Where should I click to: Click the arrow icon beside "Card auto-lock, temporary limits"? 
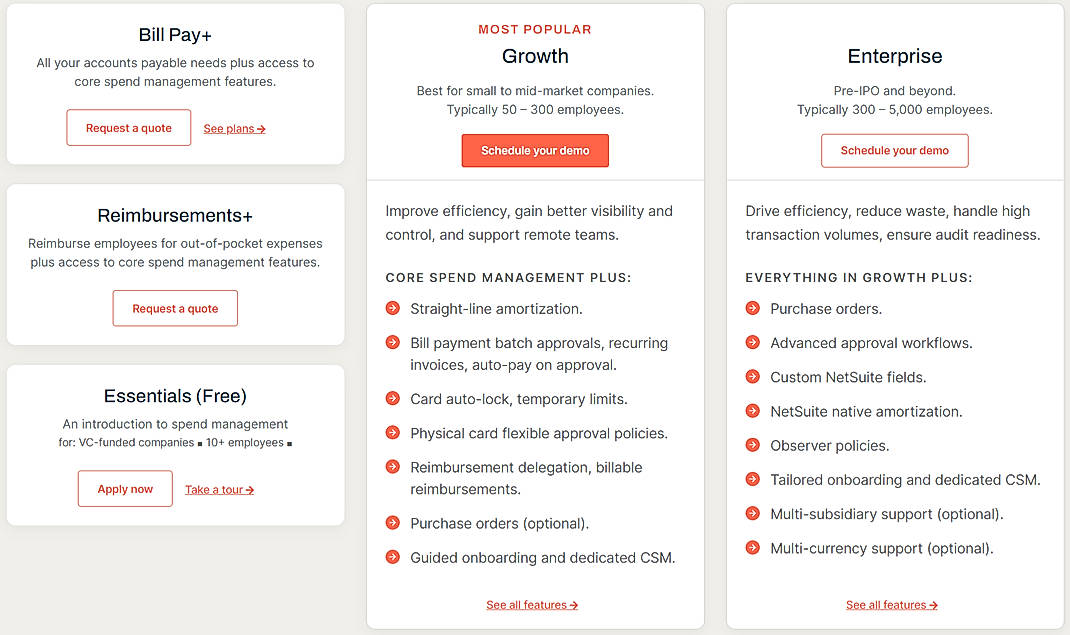coord(391,399)
